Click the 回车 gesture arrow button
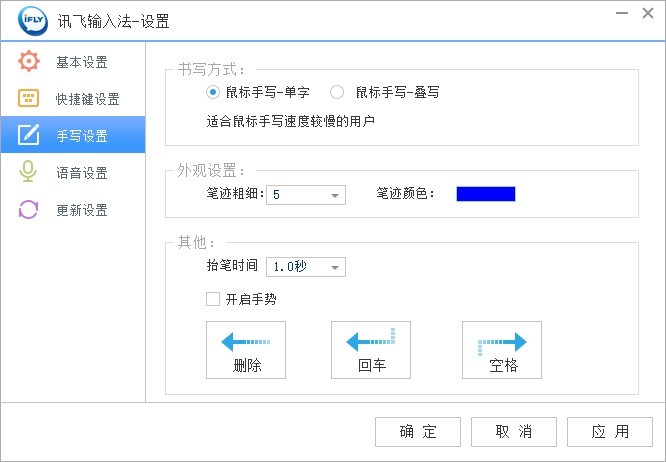Viewport: 666px width, 462px height. tap(371, 349)
